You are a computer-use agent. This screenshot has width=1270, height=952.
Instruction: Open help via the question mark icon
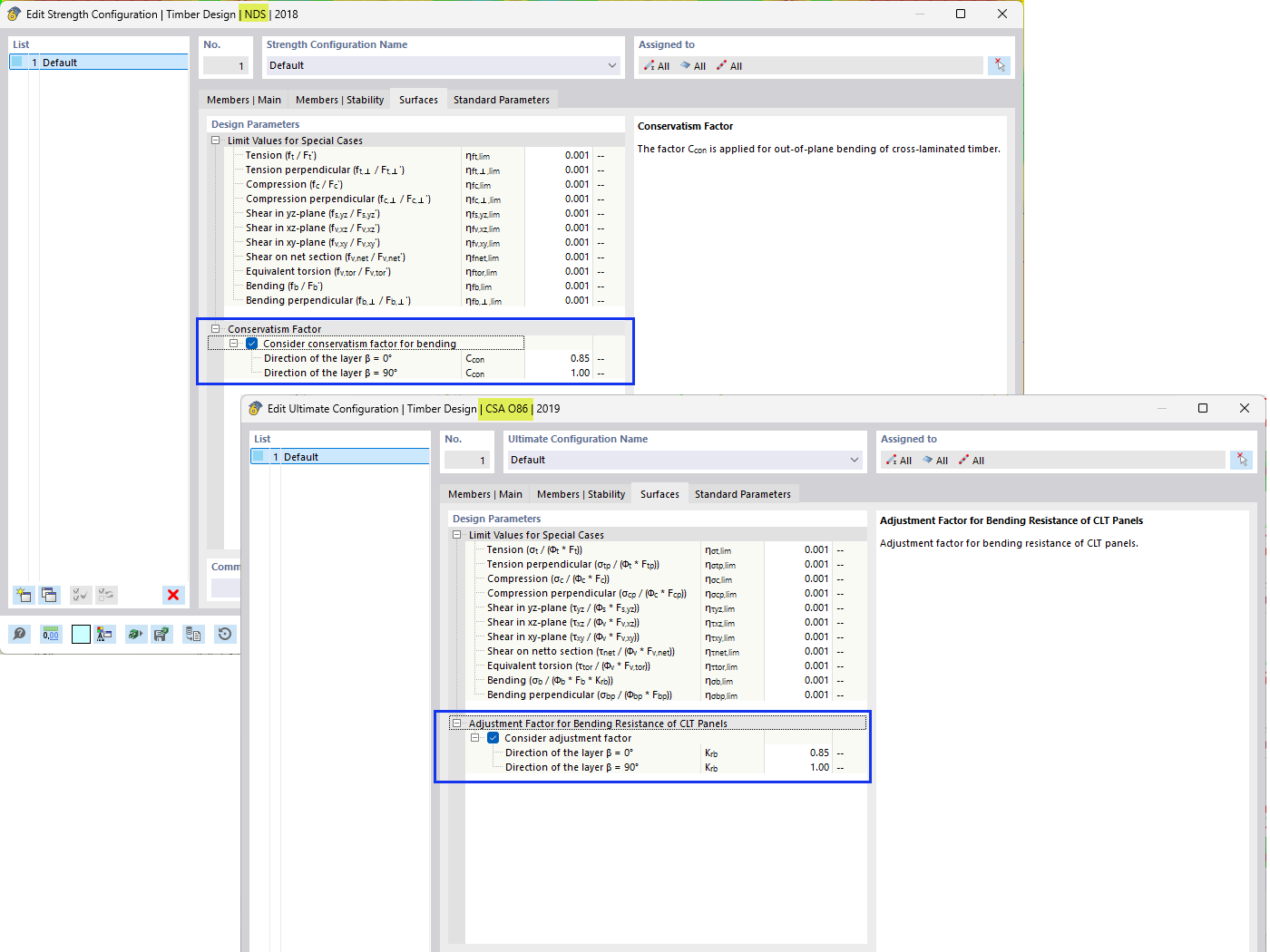coord(19,634)
